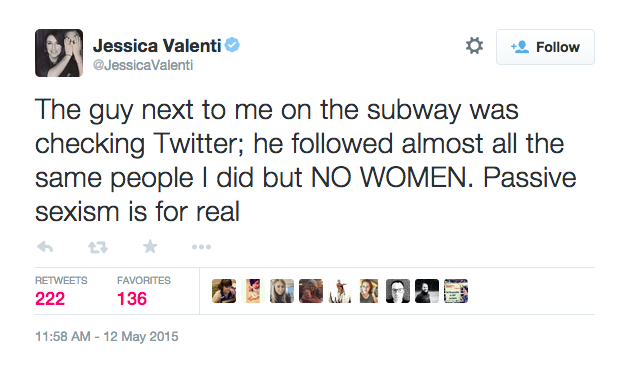Click the tweet text body
The image size is (628, 368).
tap(306, 160)
